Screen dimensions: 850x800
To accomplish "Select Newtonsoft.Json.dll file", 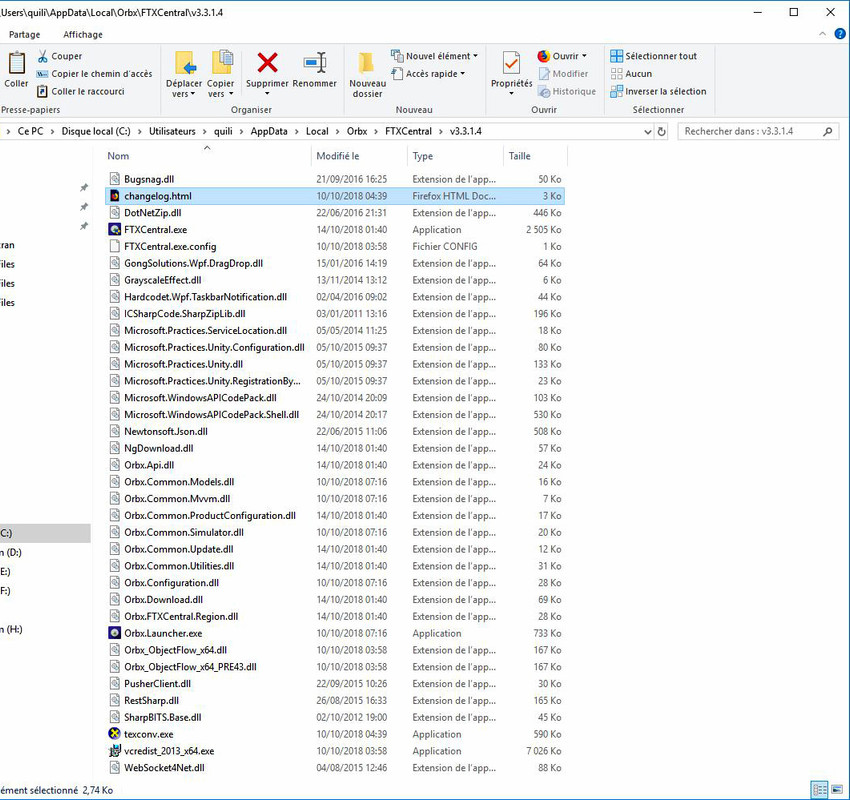I will 166,431.
